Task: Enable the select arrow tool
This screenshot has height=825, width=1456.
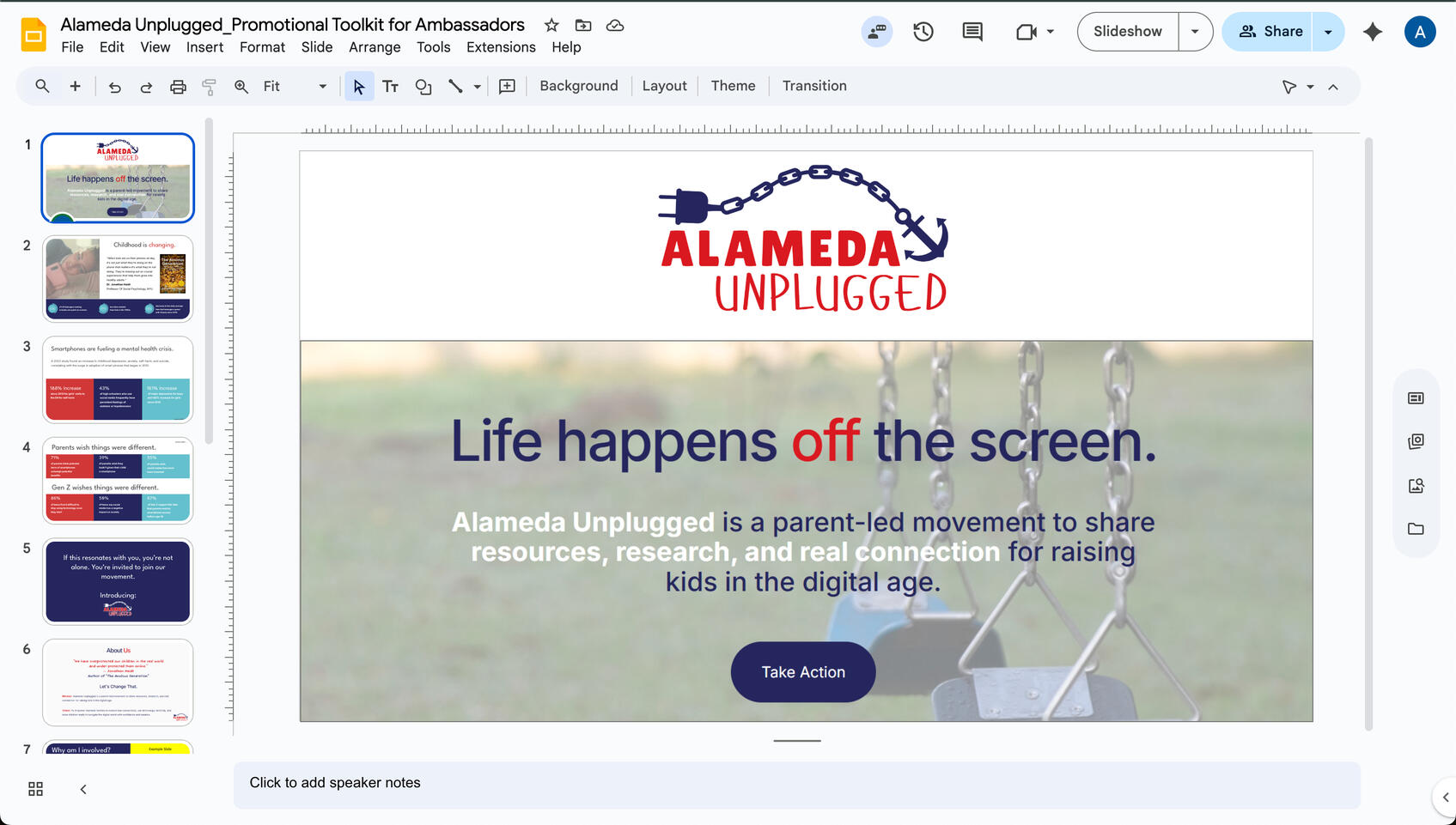Action: click(x=359, y=86)
